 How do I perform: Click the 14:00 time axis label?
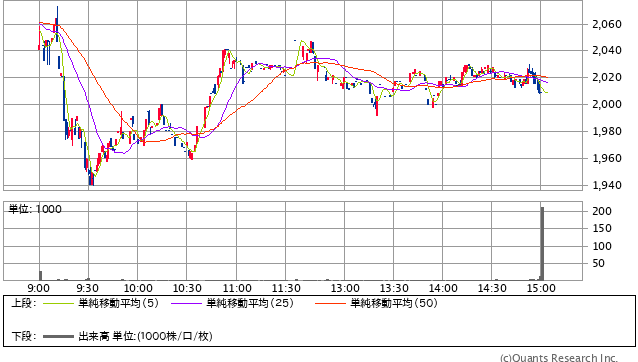point(443,288)
